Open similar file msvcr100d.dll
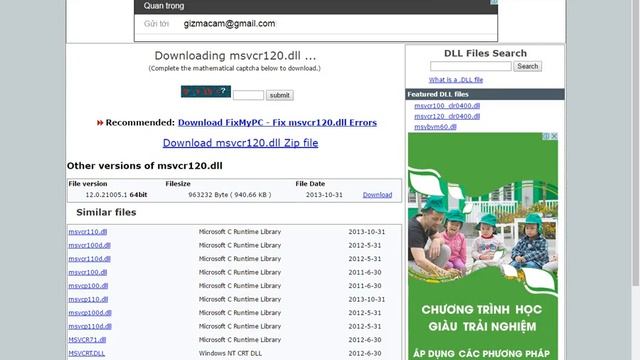 click(89, 245)
